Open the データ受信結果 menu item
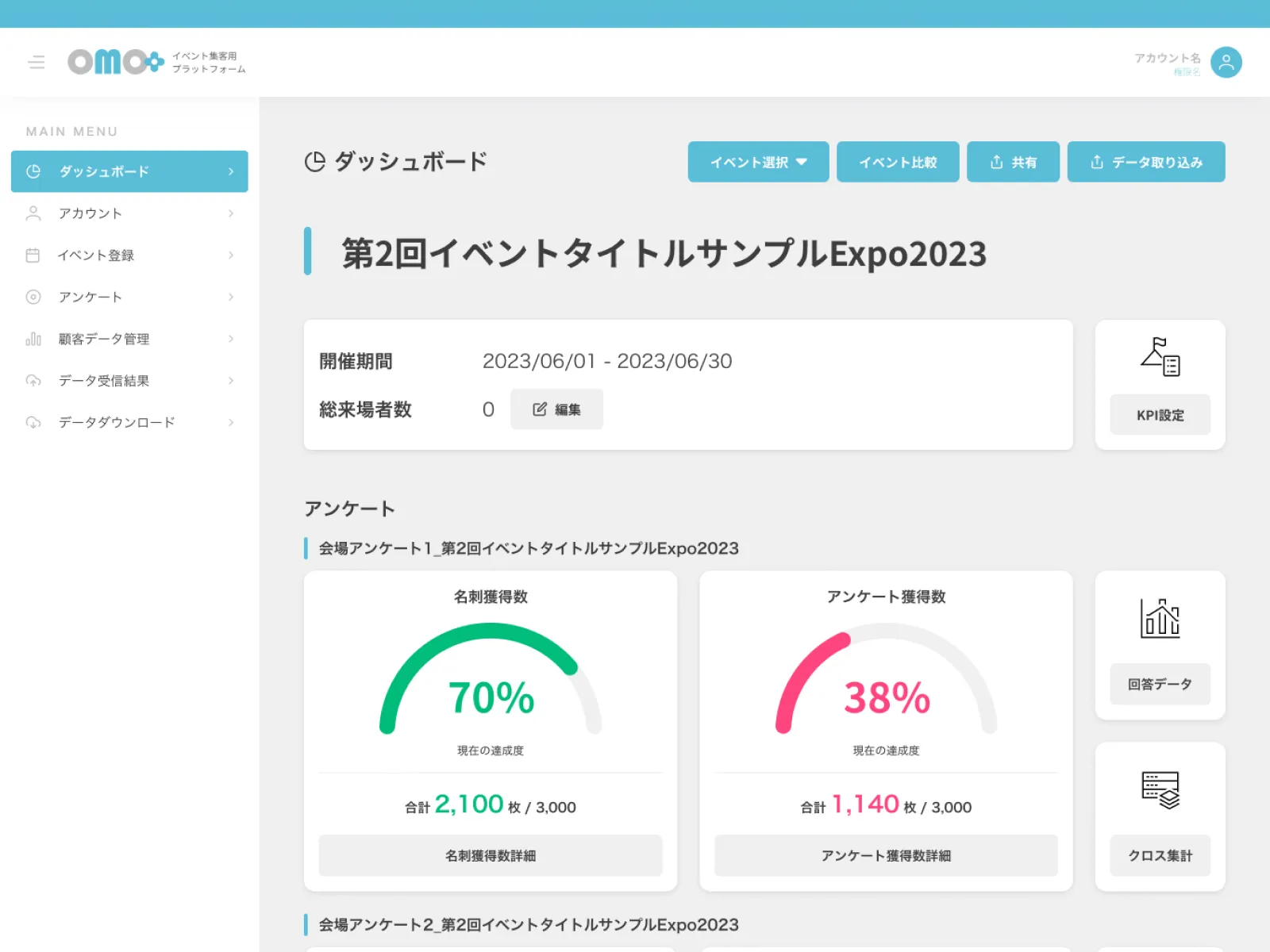The height and width of the screenshot is (952, 1270). pyautogui.click(x=104, y=381)
